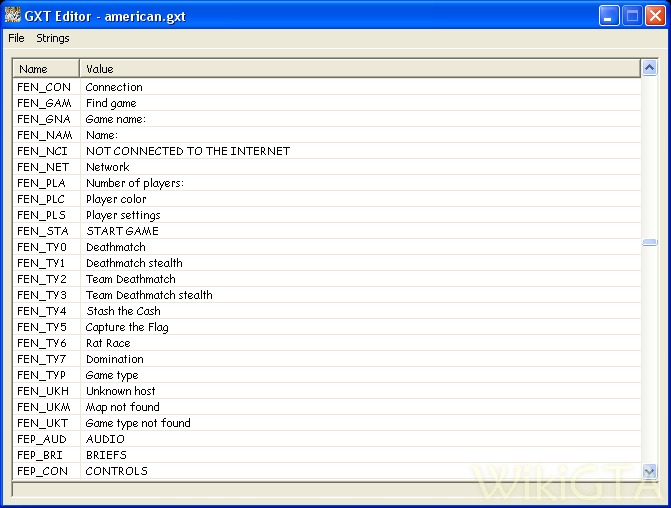Select the 'BRIEFS' value cell

(x=106, y=455)
